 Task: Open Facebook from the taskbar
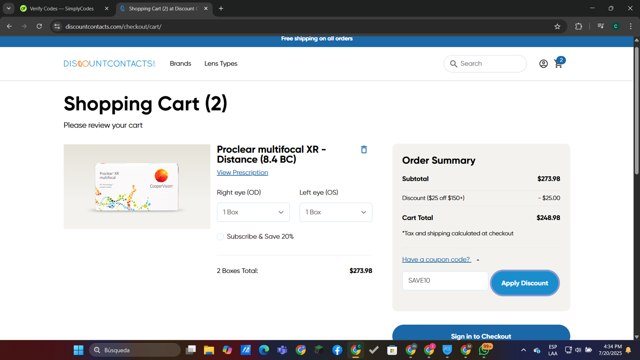(x=337, y=350)
